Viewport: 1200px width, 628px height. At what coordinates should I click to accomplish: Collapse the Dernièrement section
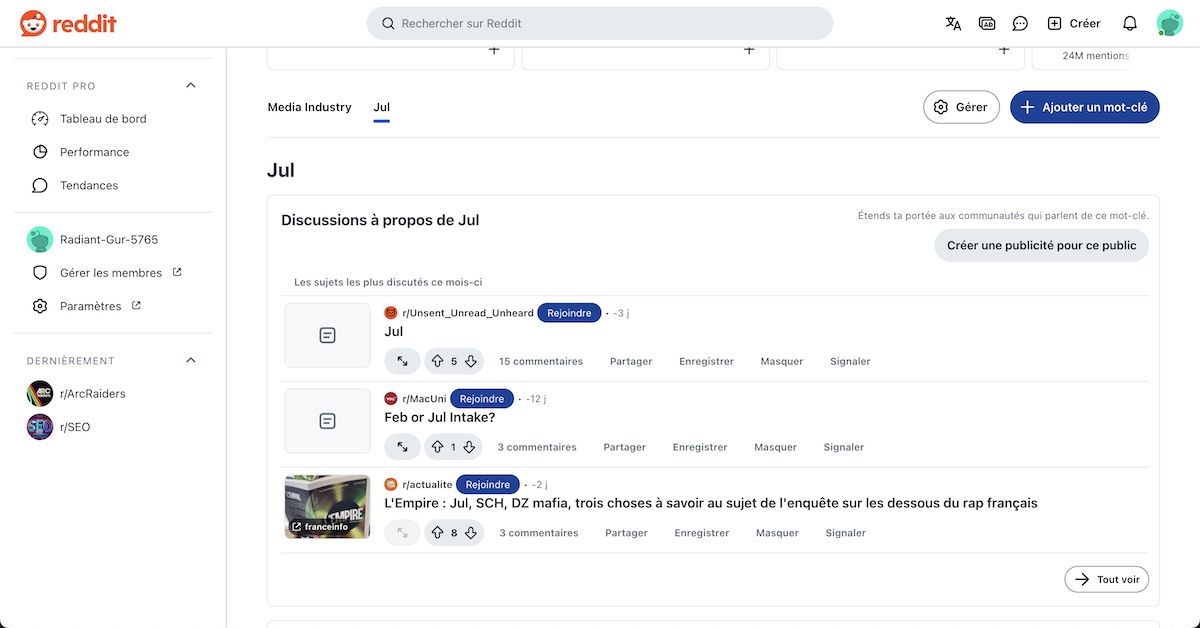(191, 360)
